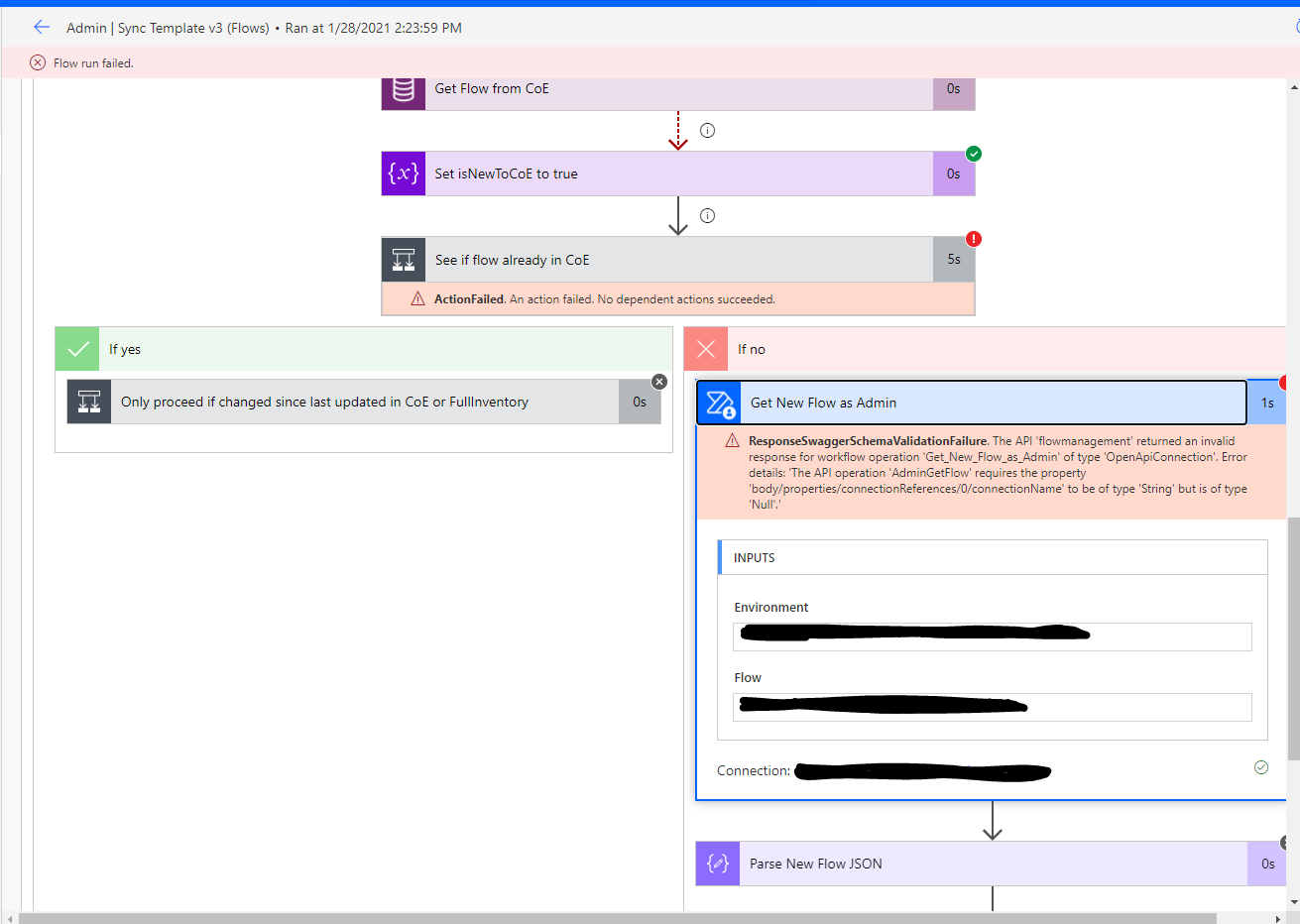Click the green checkmark icon on the If yes branch
This screenshot has height=924, width=1300.
76,348
